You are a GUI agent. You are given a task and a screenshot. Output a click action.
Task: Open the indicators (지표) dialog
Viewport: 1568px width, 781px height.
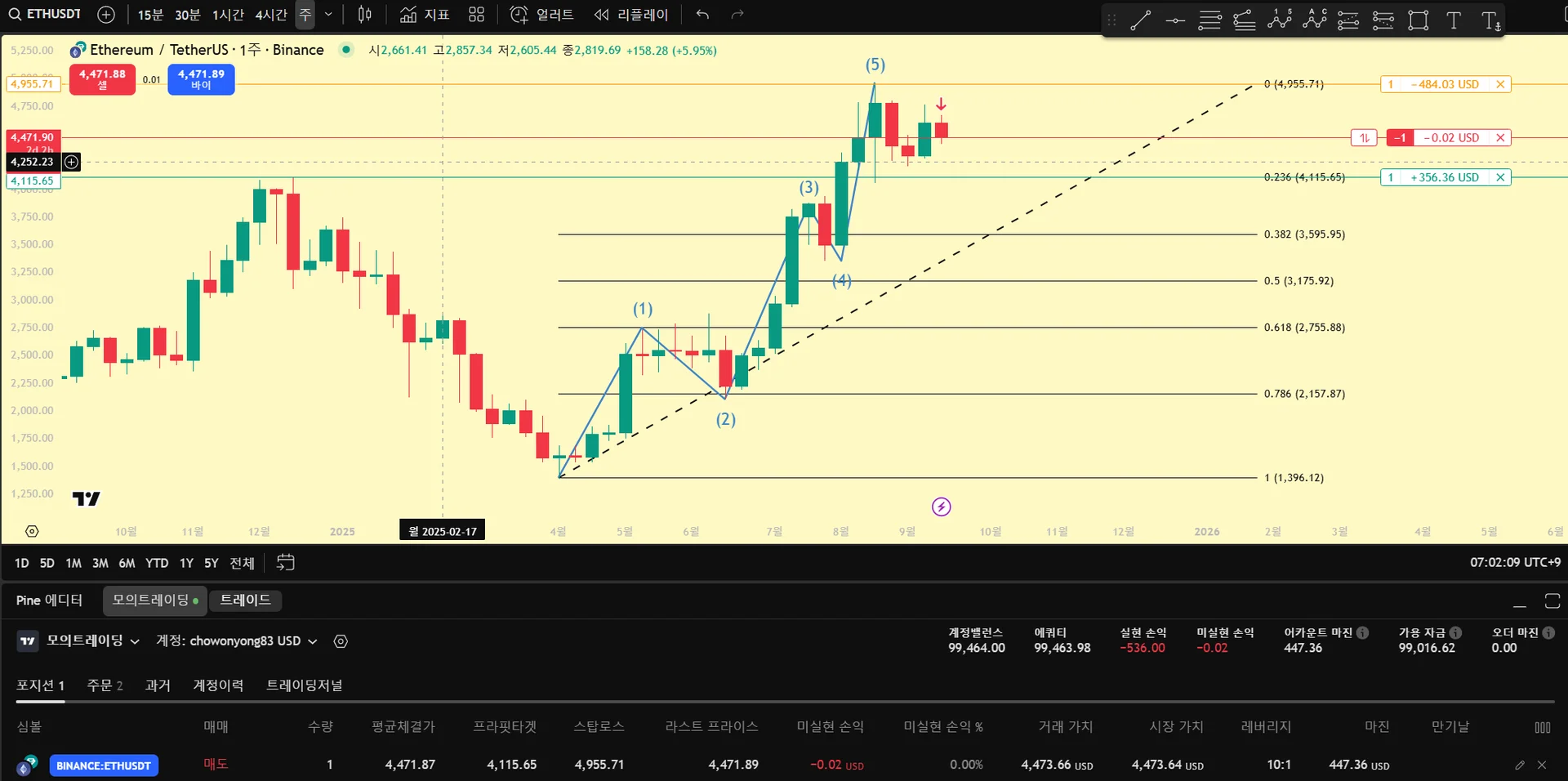425,14
